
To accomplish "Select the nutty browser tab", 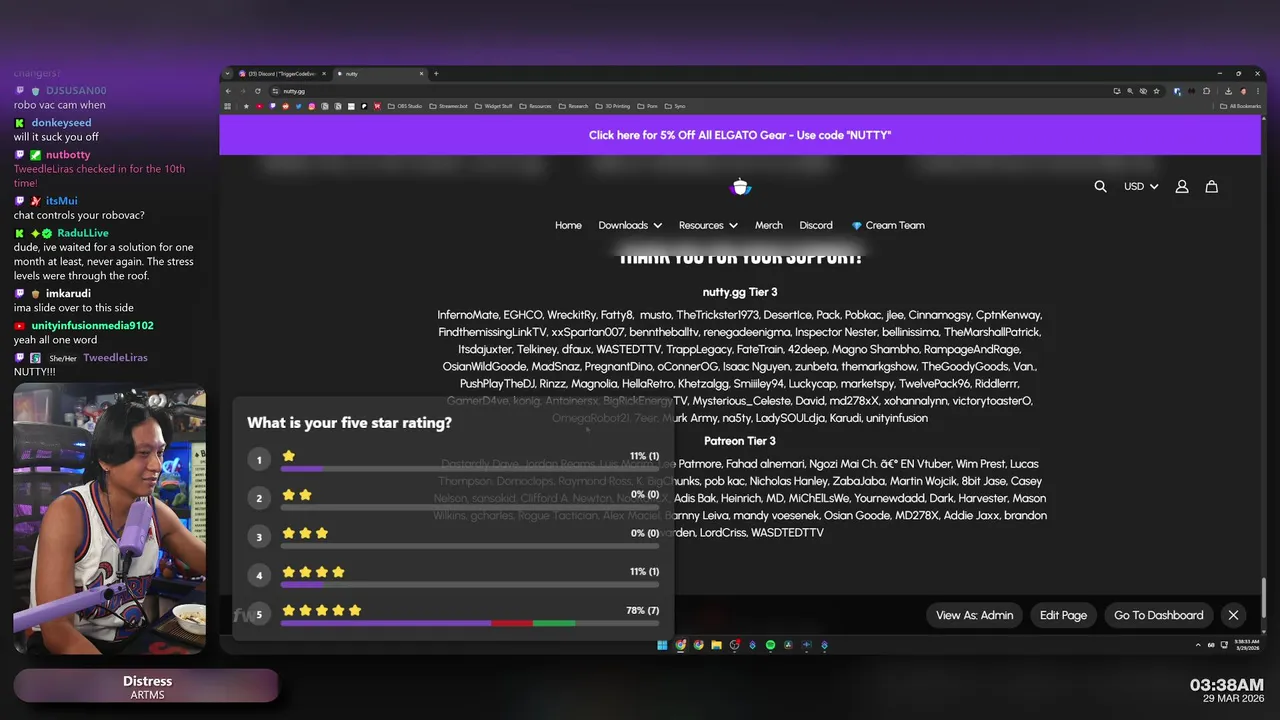I will point(381,73).
